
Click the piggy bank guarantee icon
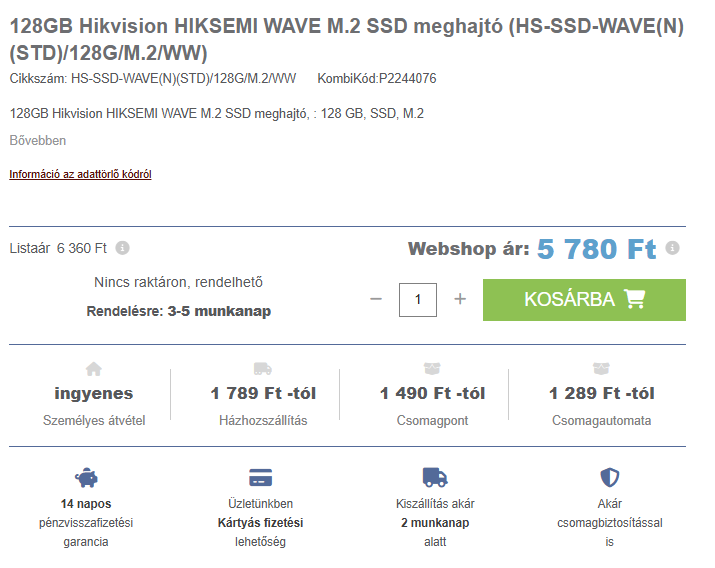[x=86, y=478]
